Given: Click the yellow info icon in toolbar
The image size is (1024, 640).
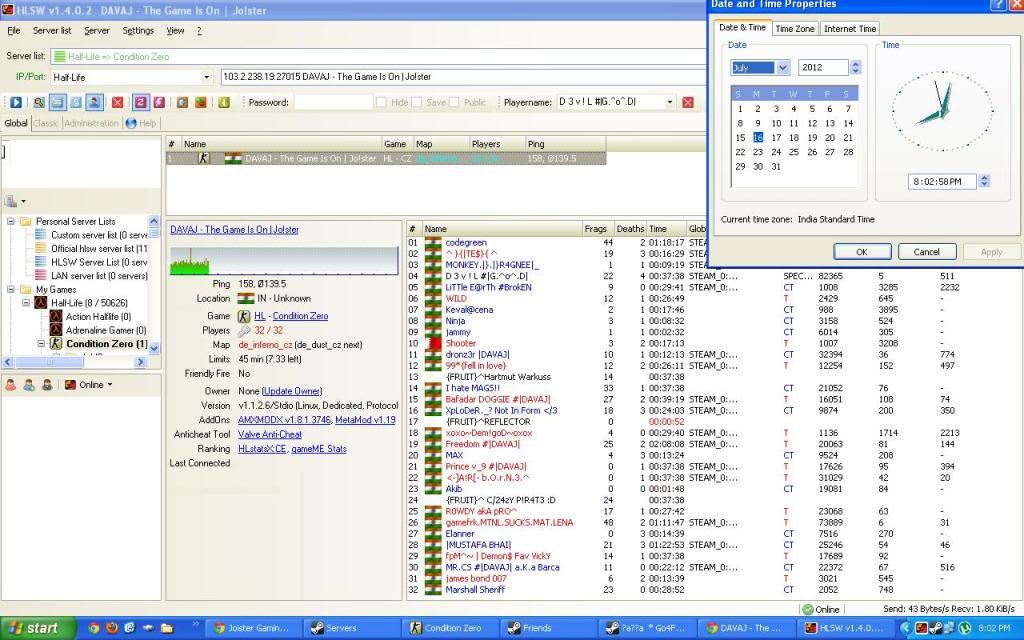Looking at the screenshot, I should tap(223, 103).
